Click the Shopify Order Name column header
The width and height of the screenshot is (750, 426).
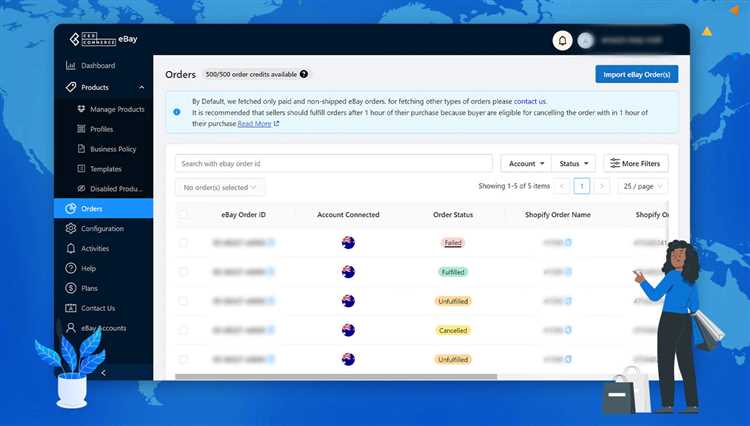(x=558, y=215)
